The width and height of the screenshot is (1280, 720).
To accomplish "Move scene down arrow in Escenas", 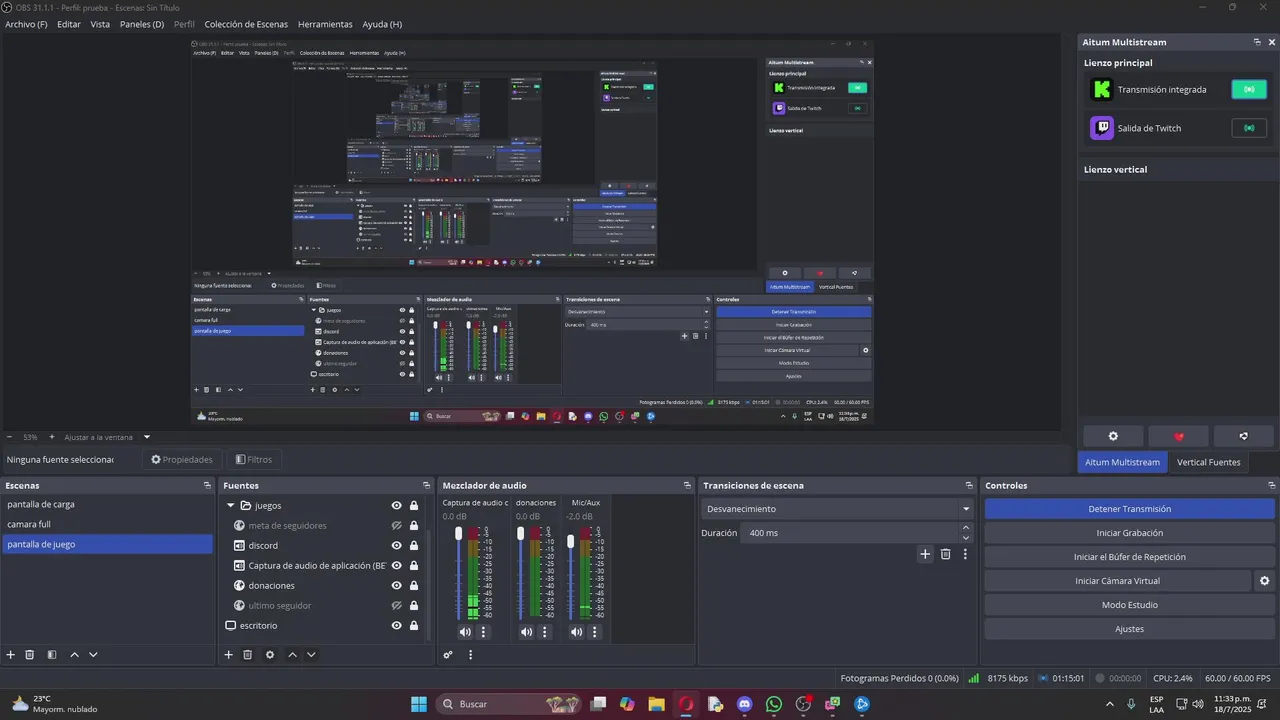I will click(93, 655).
